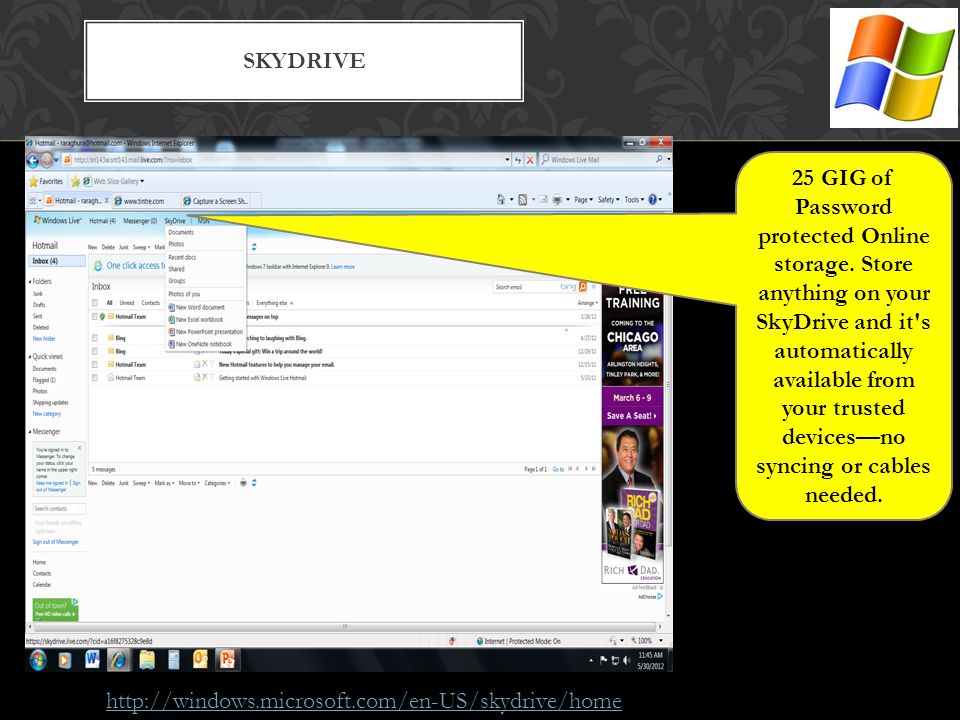The image size is (960, 720).
Task: Click the Print icon in IE command bar
Action: pos(557,200)
